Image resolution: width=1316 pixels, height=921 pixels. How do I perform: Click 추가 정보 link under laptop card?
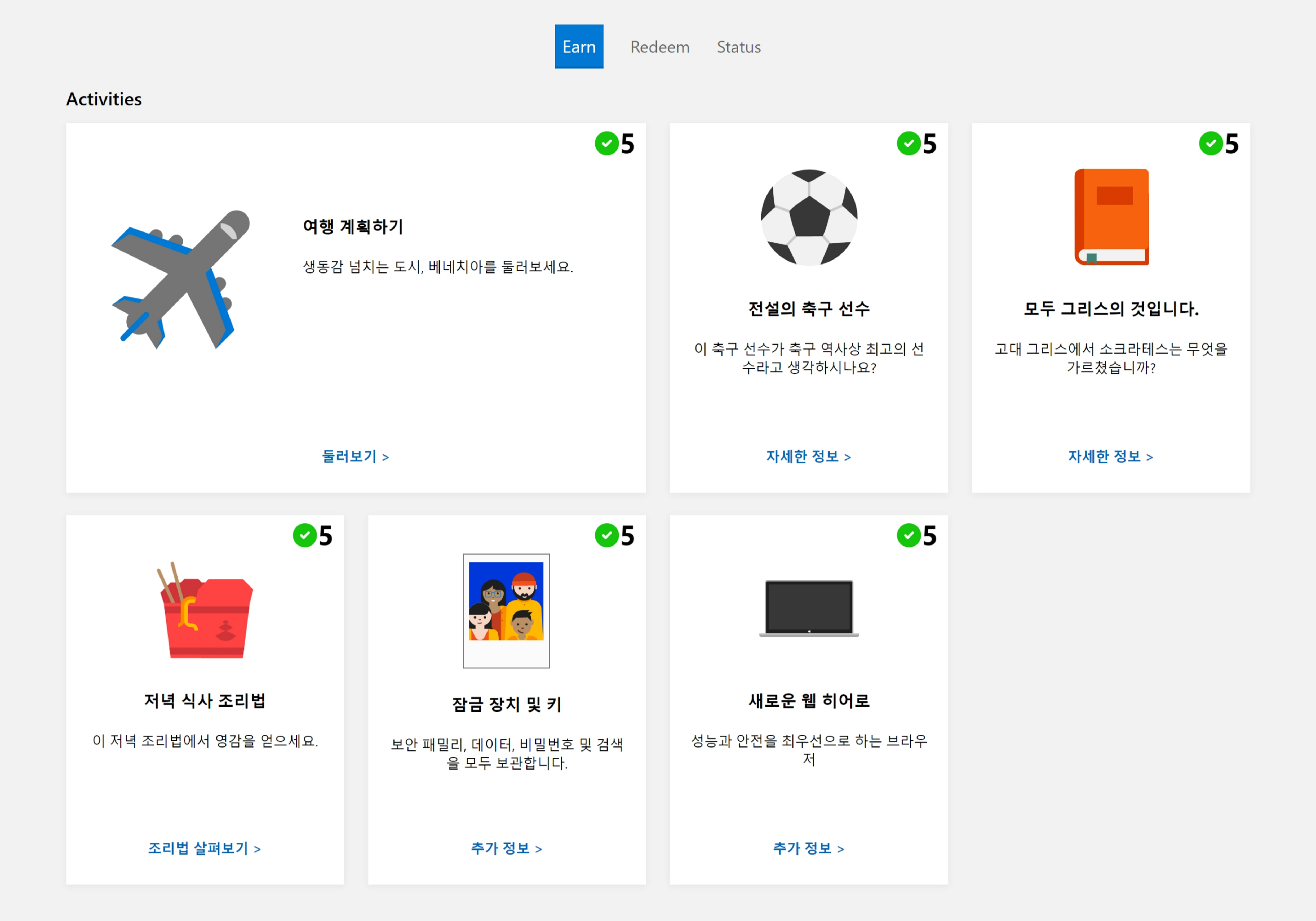(808, 848)
